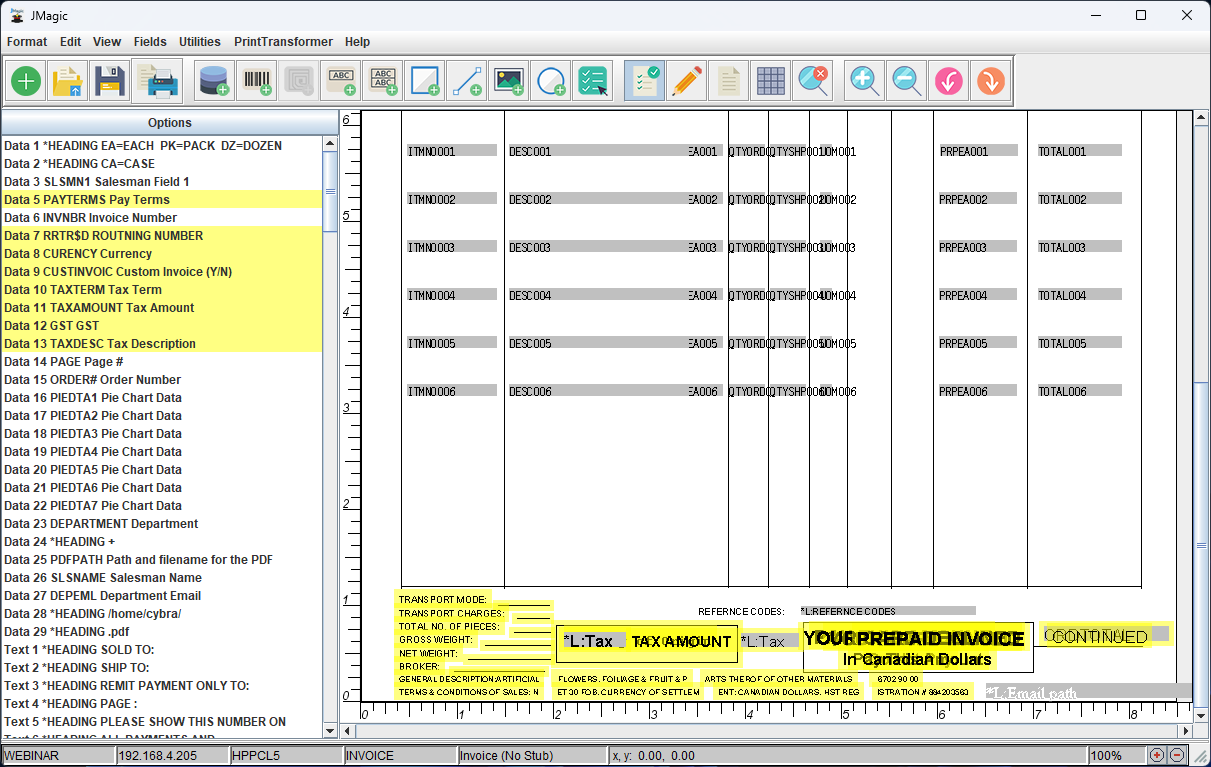Select the TAX AMOUNT box on the form
1211x767 pixels.
647,642
